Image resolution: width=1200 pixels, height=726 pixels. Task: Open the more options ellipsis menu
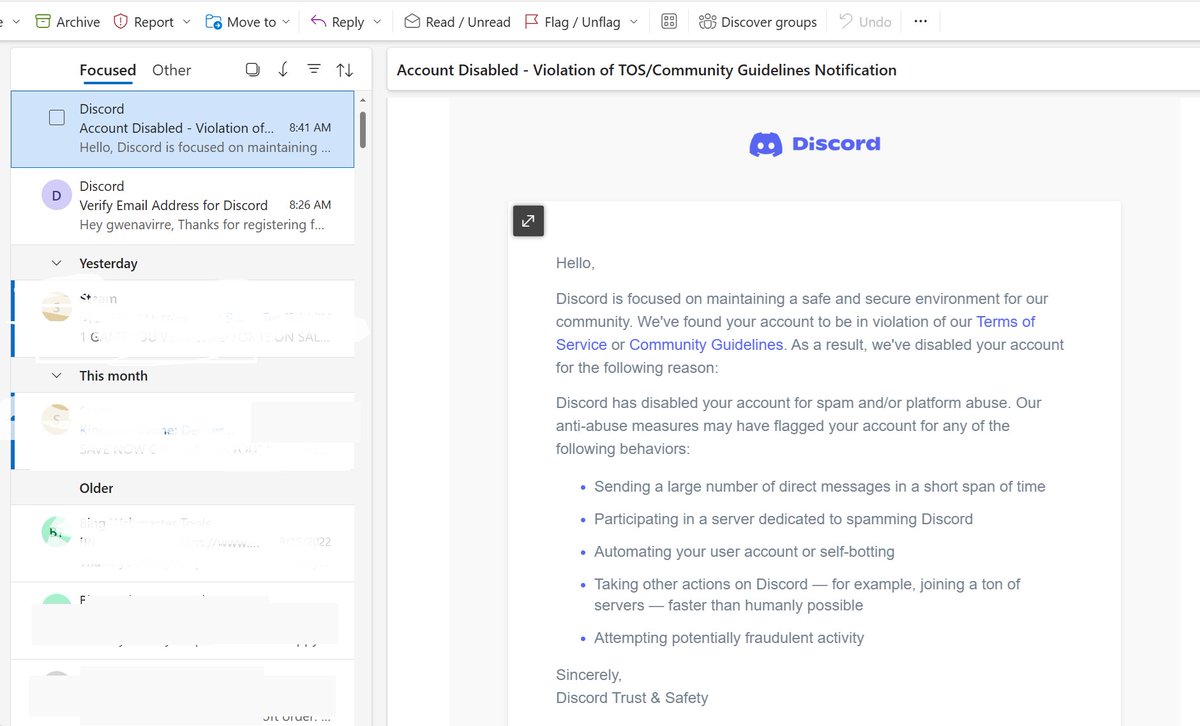coord(921,21)
